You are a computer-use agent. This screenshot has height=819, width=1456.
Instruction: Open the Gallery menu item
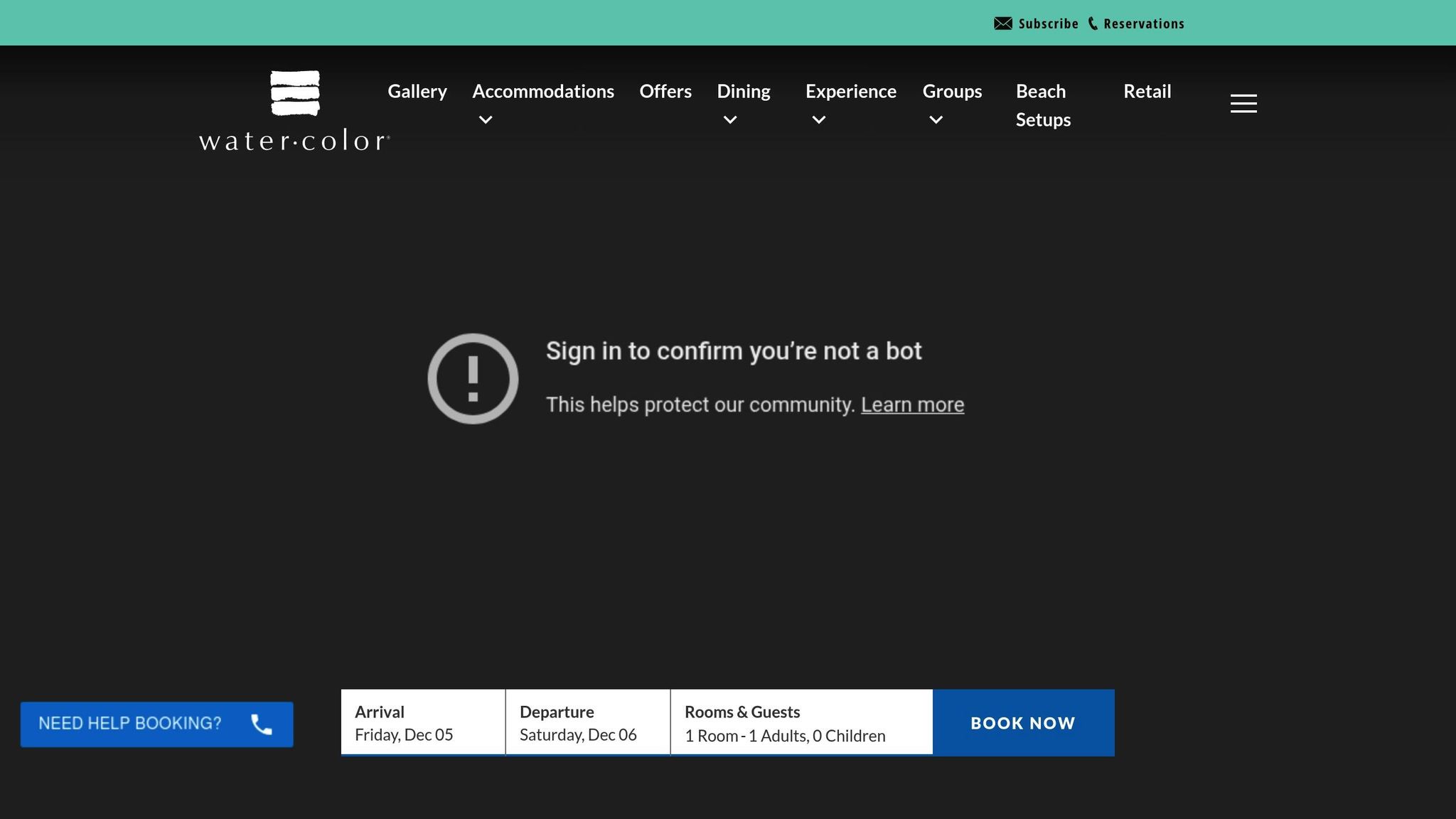[x=417, y=92]
